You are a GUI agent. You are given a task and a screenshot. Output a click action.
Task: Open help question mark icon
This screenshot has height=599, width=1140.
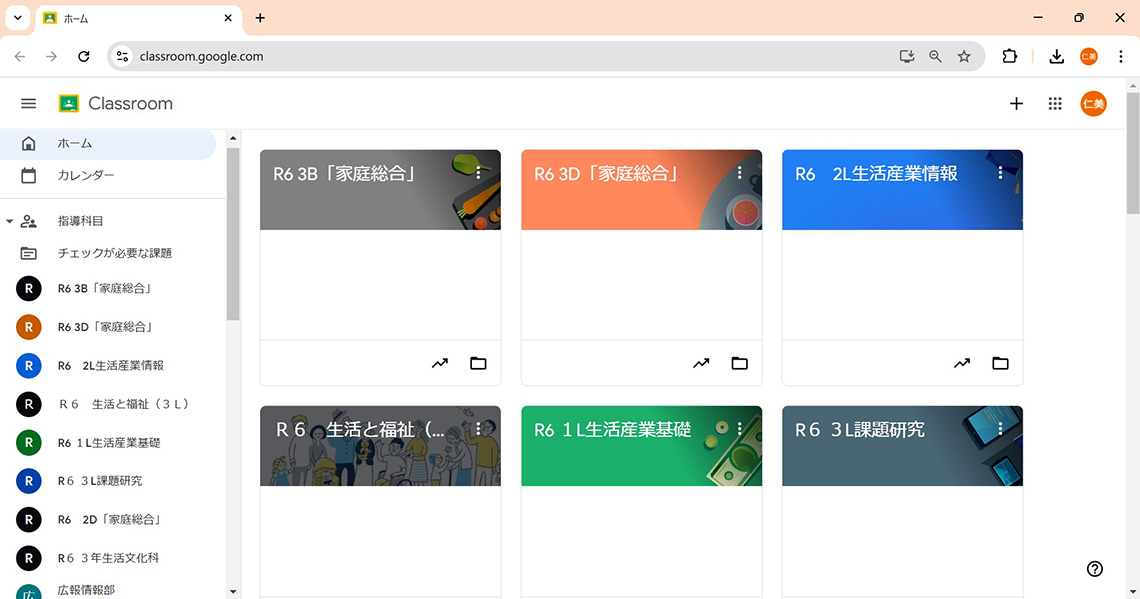coord(1095,568)
